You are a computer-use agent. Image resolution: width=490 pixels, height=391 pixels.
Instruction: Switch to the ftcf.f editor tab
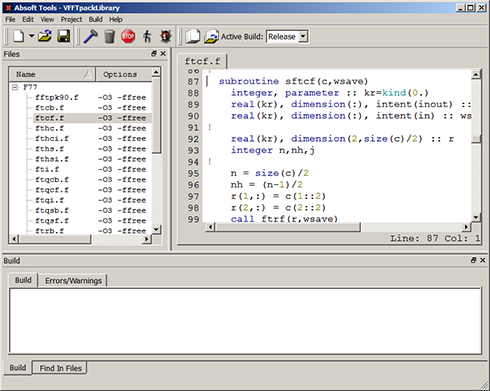click(x=202, y=61)
